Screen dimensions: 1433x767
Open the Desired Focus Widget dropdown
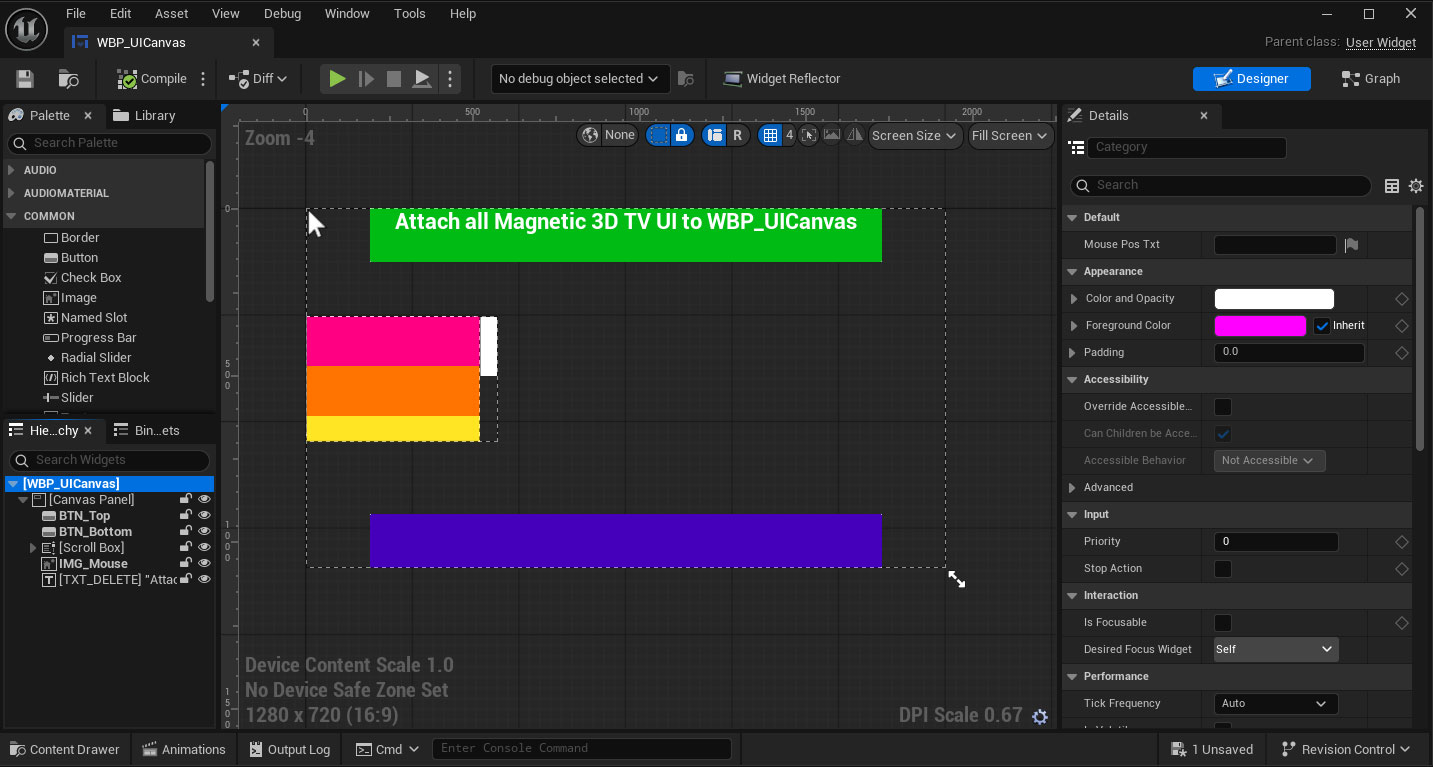(x=1275, y=649)
